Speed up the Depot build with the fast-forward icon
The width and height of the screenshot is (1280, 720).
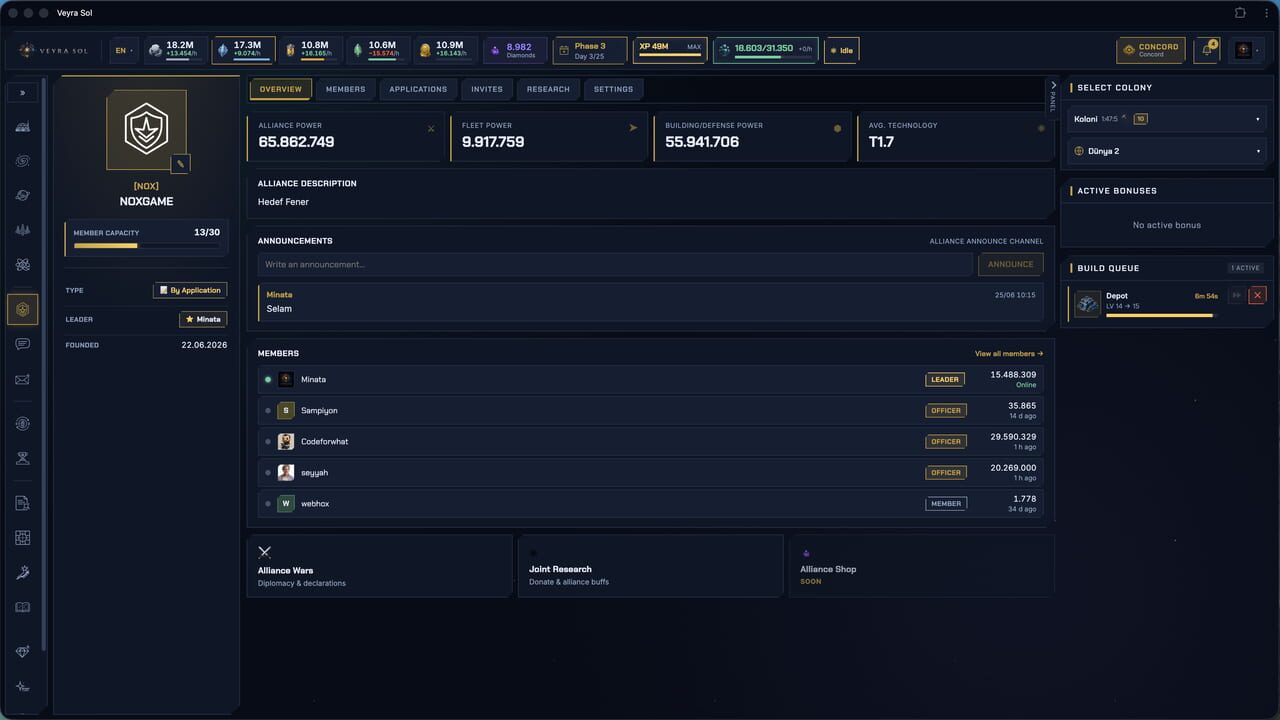(x=1237, y=295)
